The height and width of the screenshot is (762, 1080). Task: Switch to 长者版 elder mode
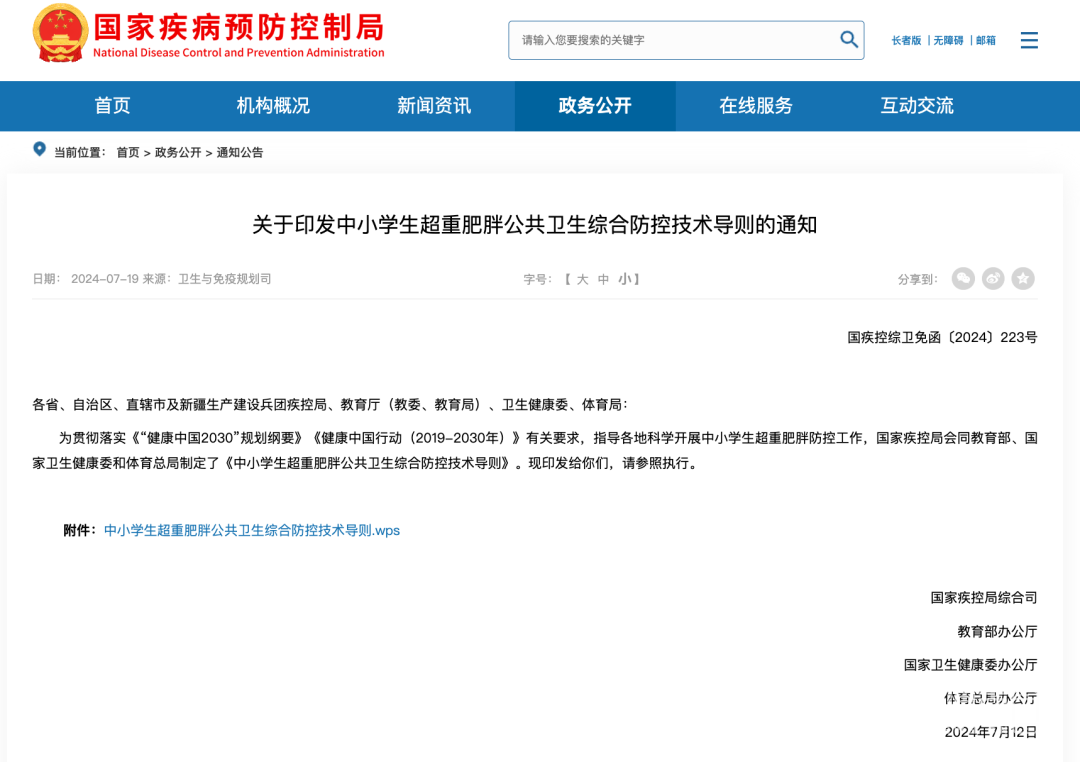click(906, 41)
